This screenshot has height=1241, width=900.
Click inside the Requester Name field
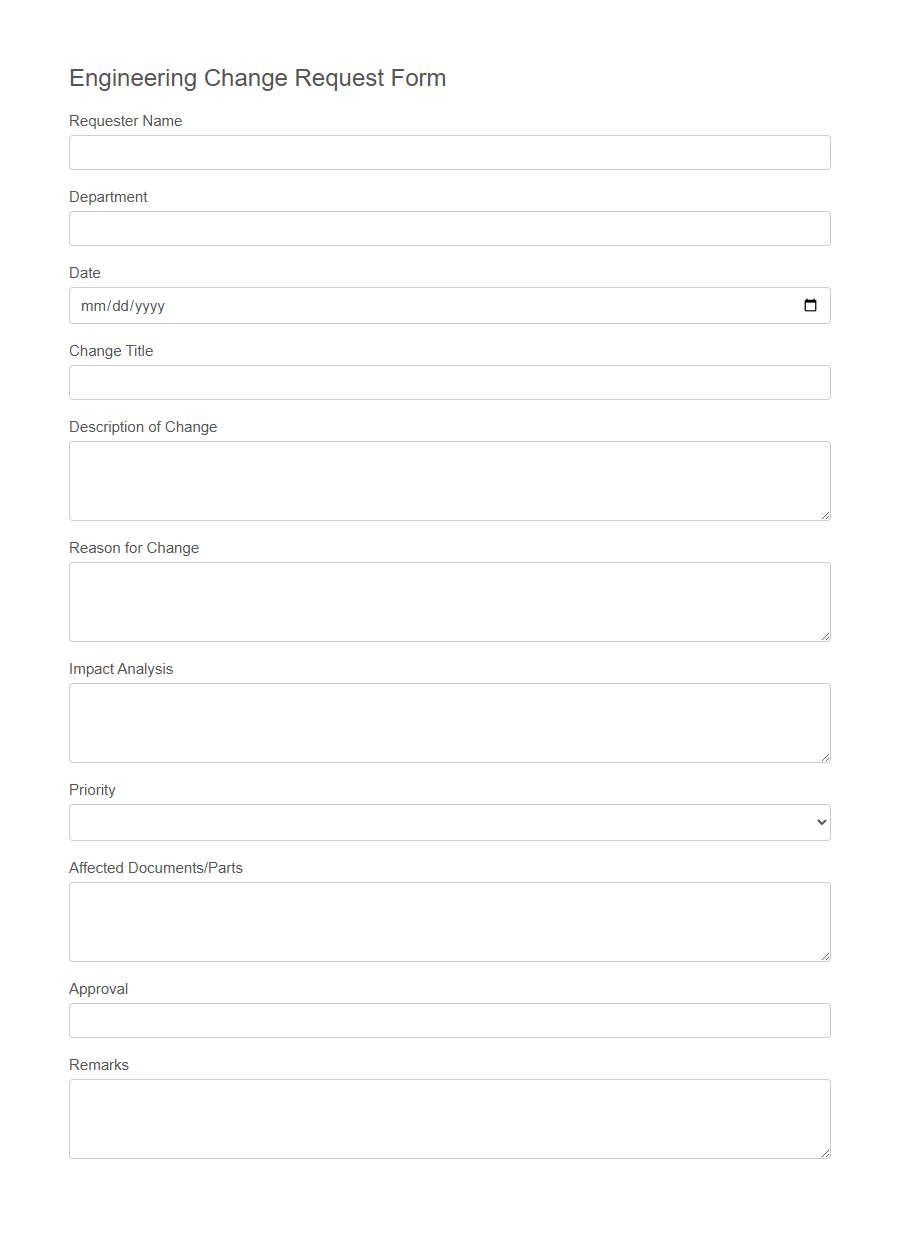coord(450,152)
